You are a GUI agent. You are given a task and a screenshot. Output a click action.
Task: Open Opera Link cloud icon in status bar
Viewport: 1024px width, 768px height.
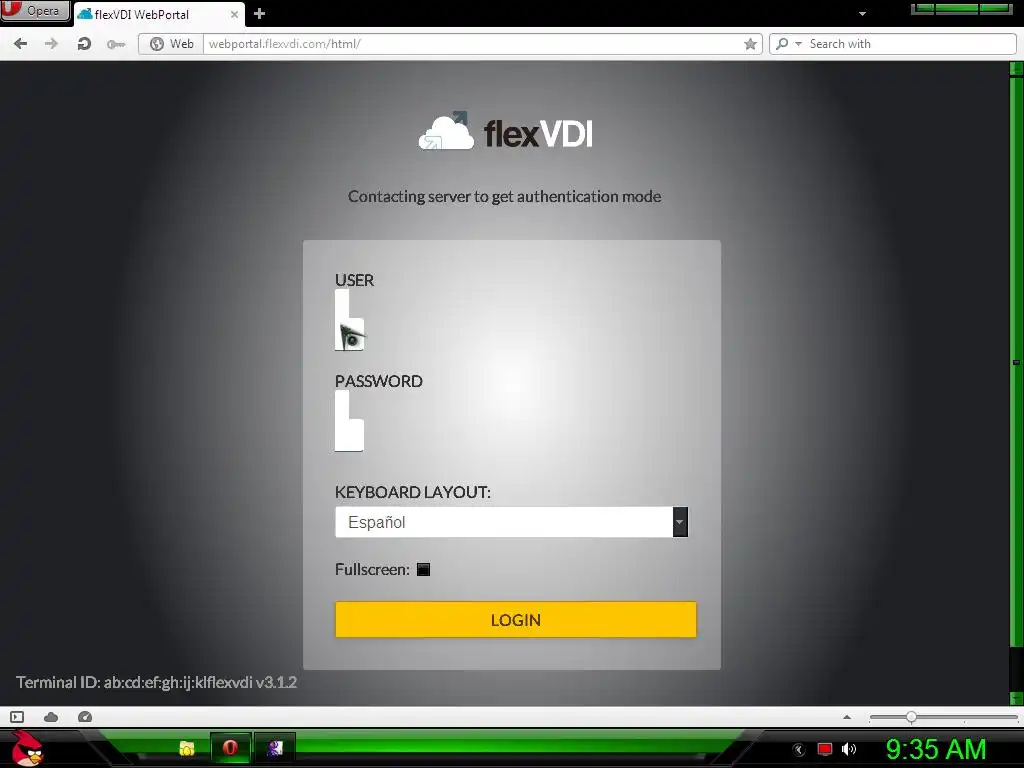point(51,717)
